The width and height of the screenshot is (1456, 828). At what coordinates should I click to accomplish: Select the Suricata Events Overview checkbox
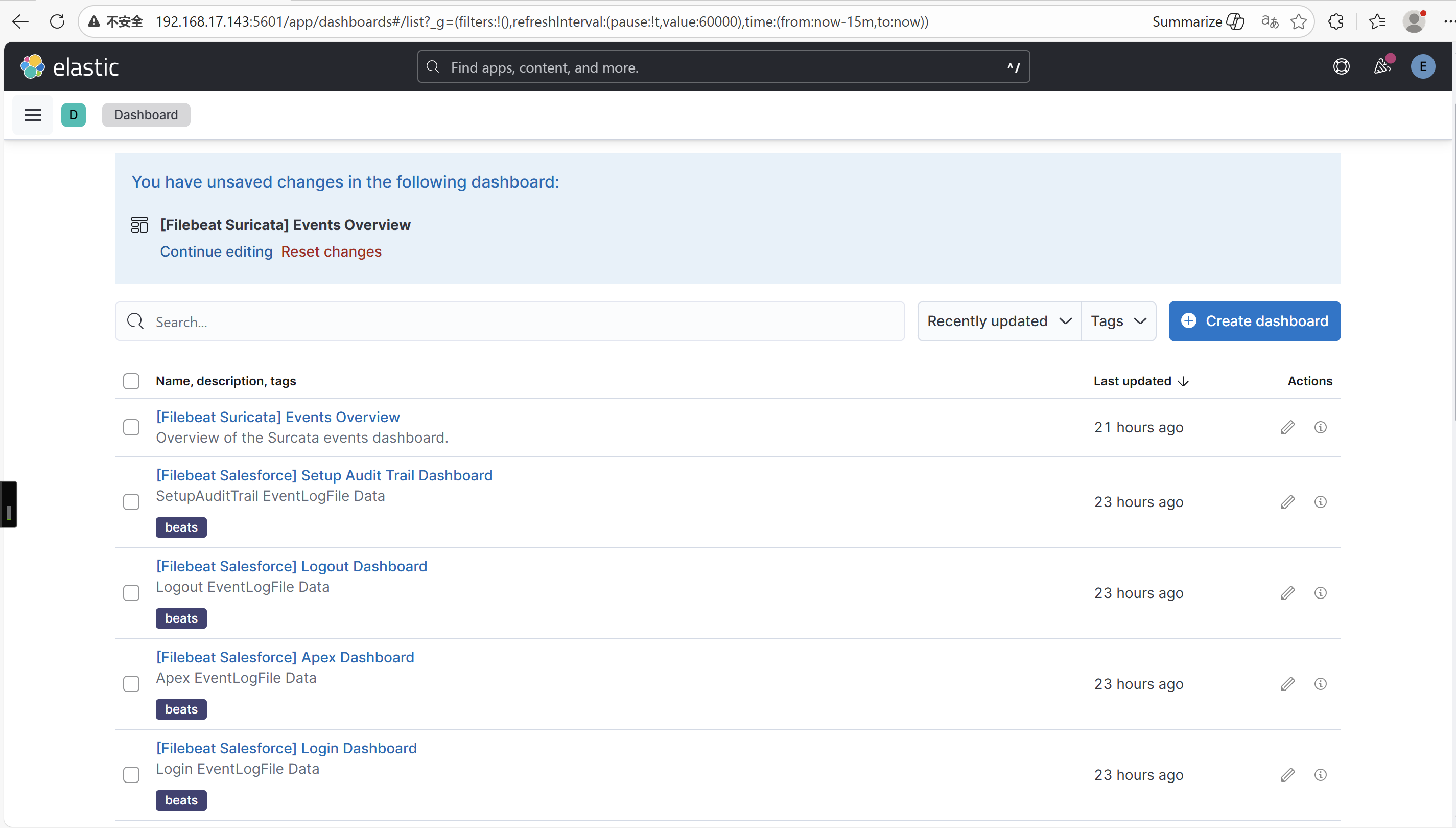[131, 428]
